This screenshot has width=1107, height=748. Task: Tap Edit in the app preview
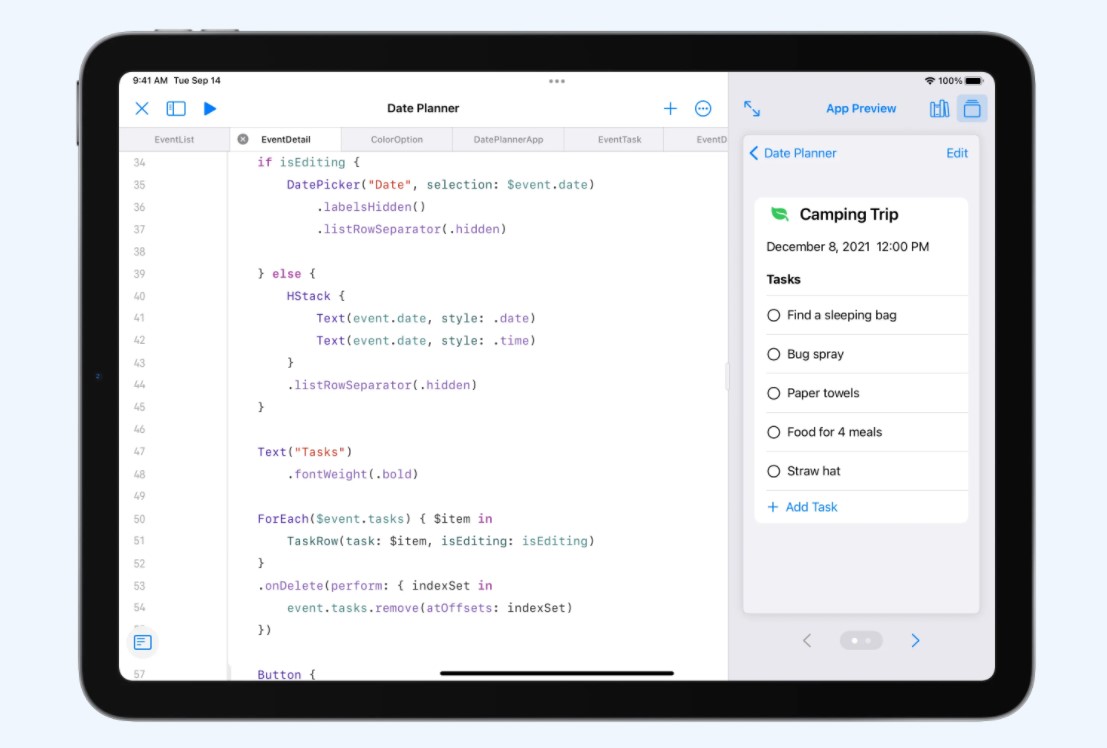point(956,152)
